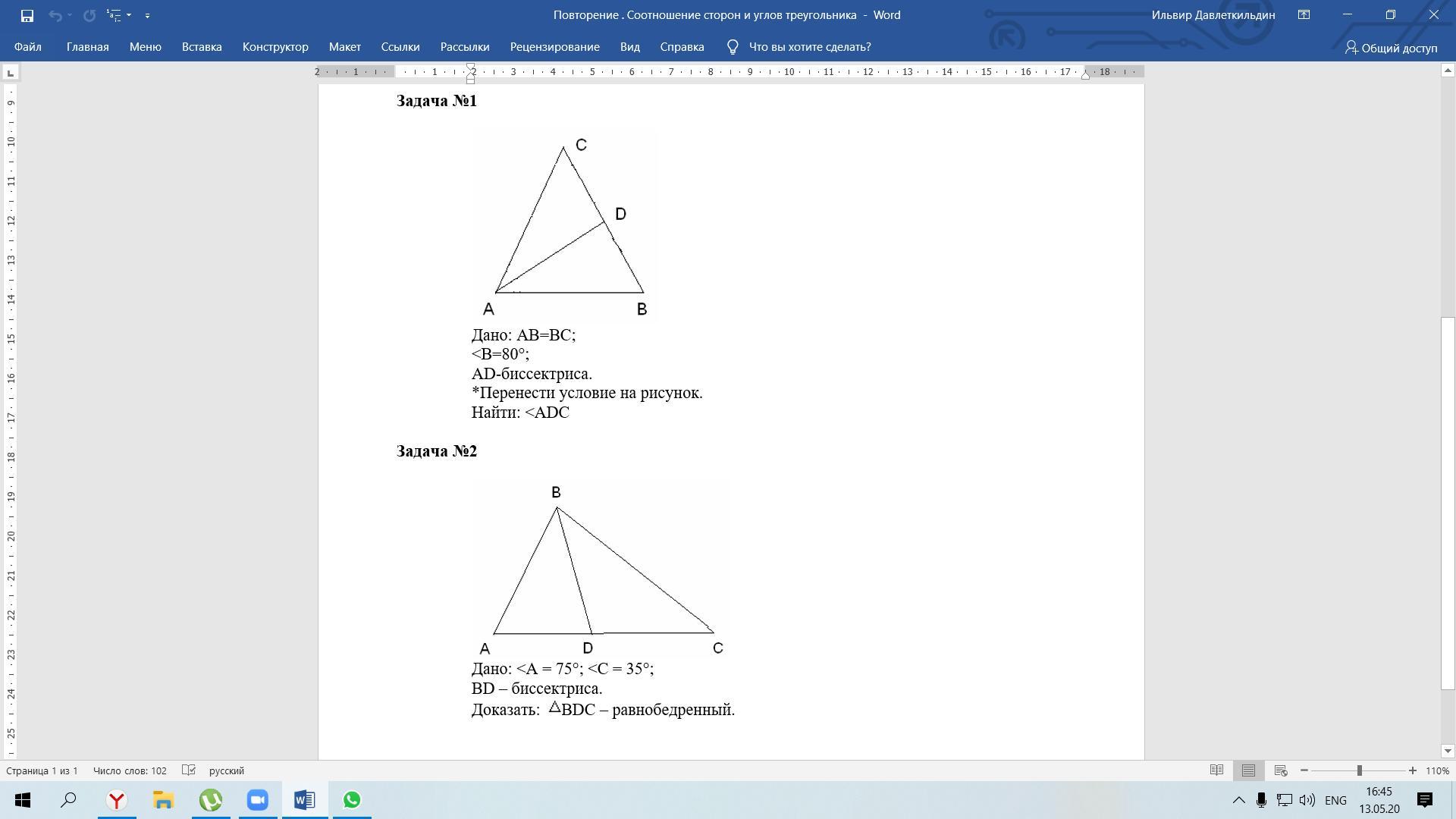Click the 110% zoom level button
Image resolution: width=1456 pixels, height=819 pixels.
click(x=1437, y=770)
